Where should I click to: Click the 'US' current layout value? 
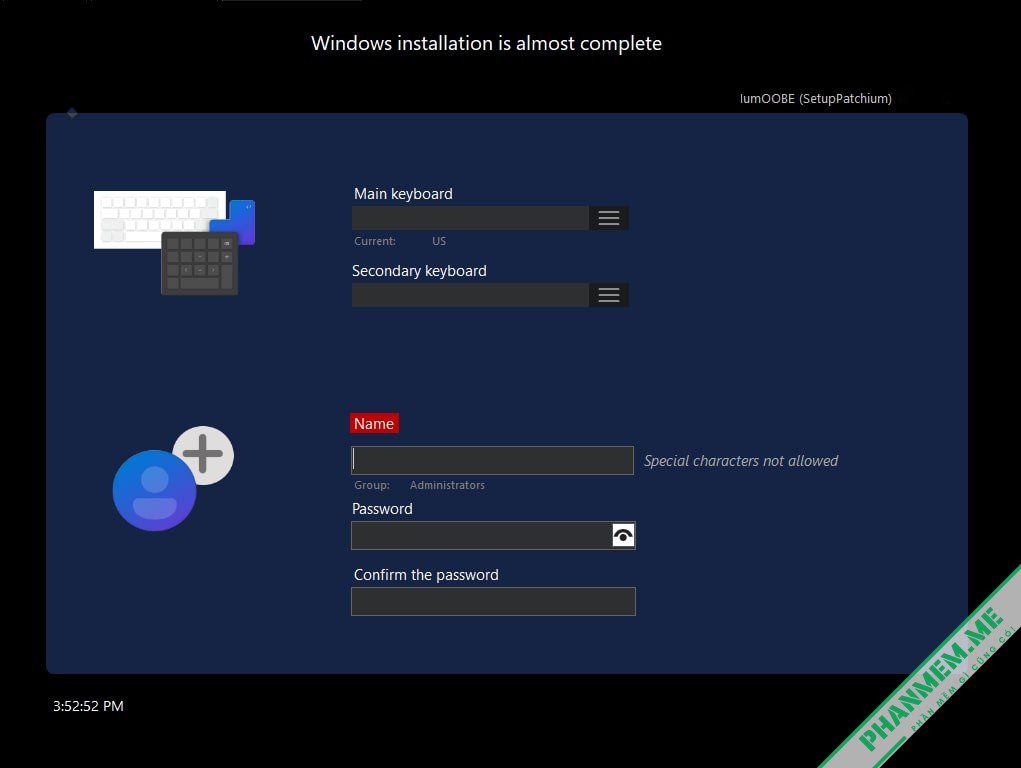point(439,241)
